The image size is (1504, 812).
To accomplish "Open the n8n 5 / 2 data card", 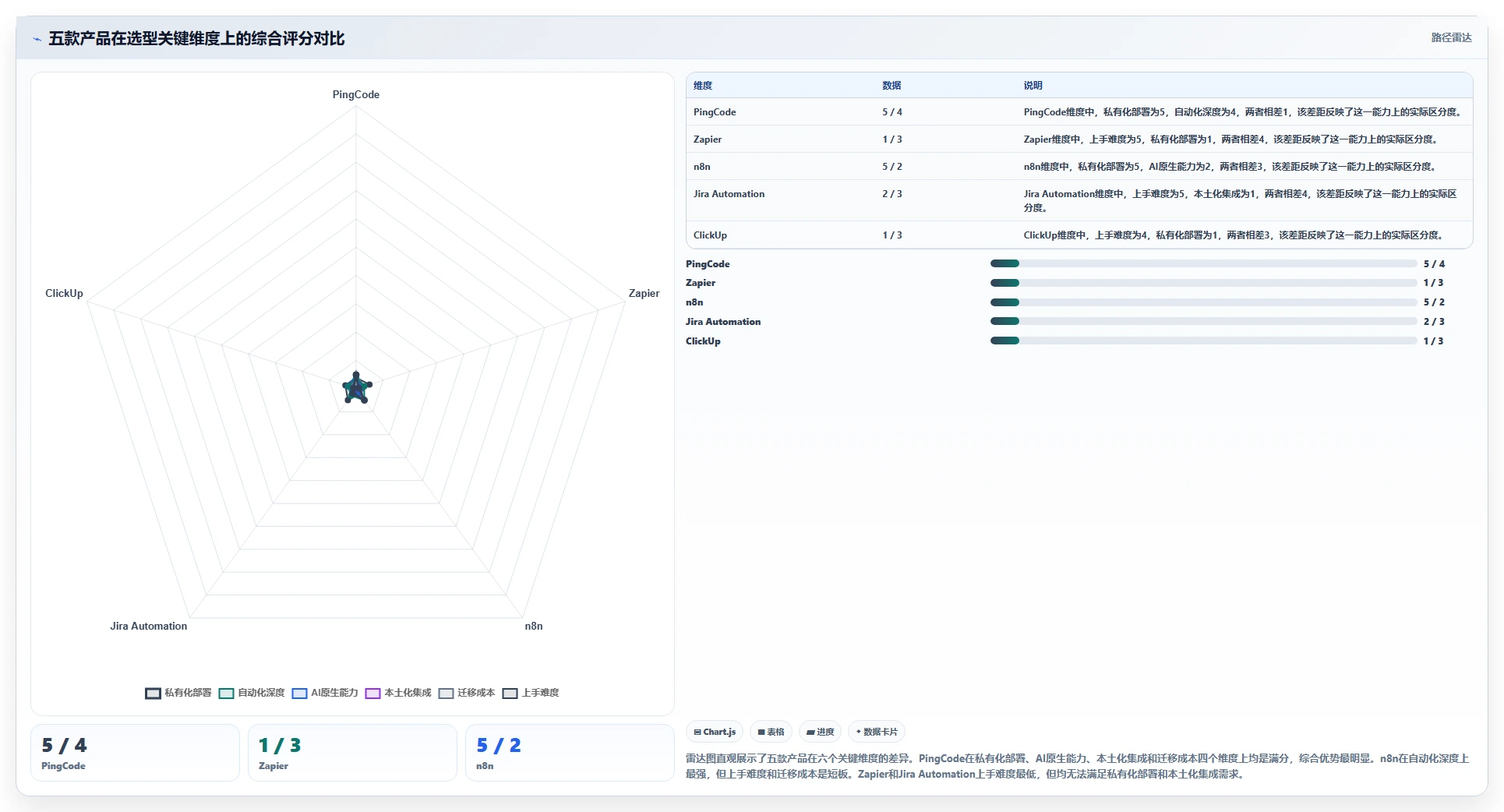I will coord(570,753).
